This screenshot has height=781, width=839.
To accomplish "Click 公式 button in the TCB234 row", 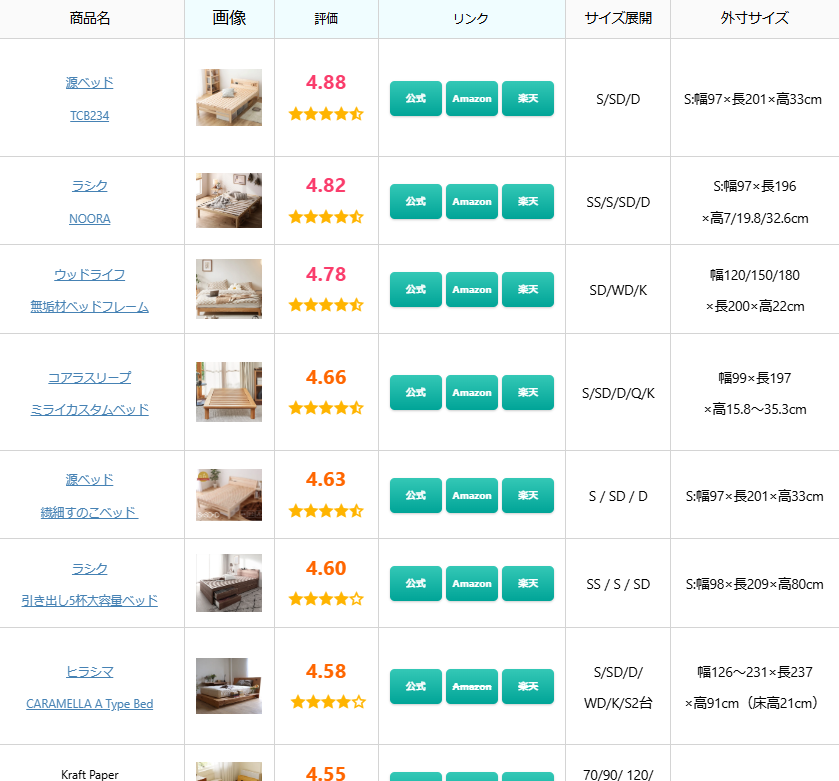I will click(416, 98).
